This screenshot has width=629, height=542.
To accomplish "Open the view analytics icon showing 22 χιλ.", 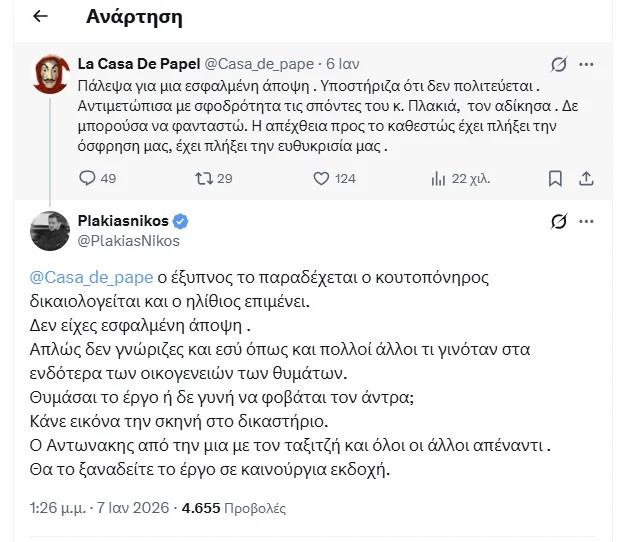I will [x=437, y=178].
